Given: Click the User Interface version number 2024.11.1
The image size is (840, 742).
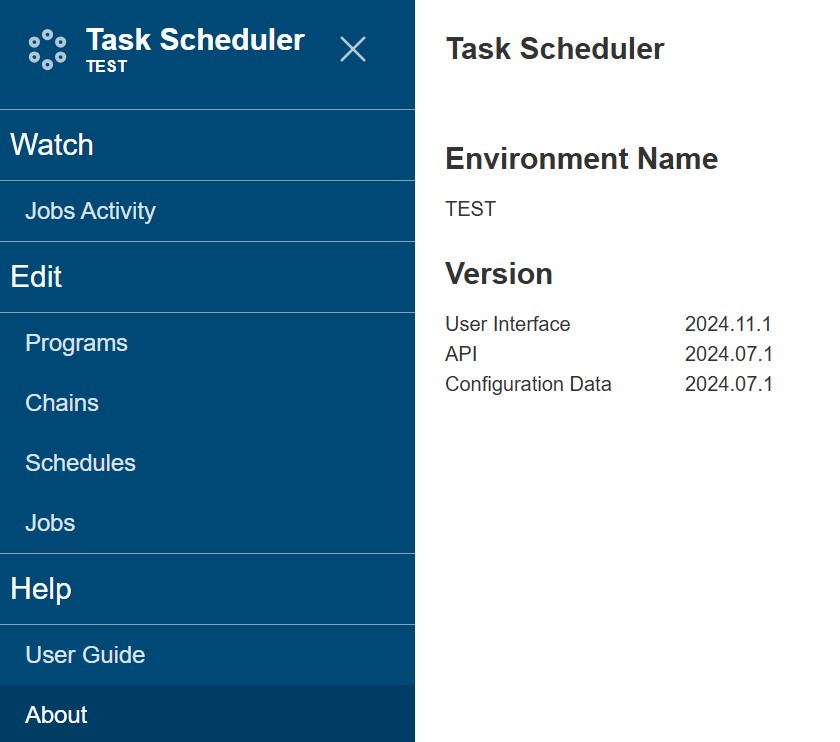Looking at the screenshot, I should 728,324.
